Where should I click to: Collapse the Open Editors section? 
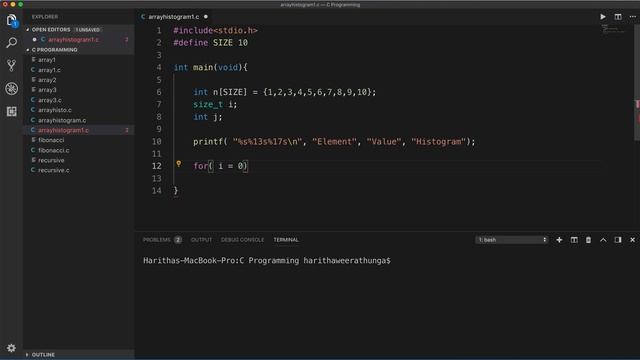click(28, 30)
